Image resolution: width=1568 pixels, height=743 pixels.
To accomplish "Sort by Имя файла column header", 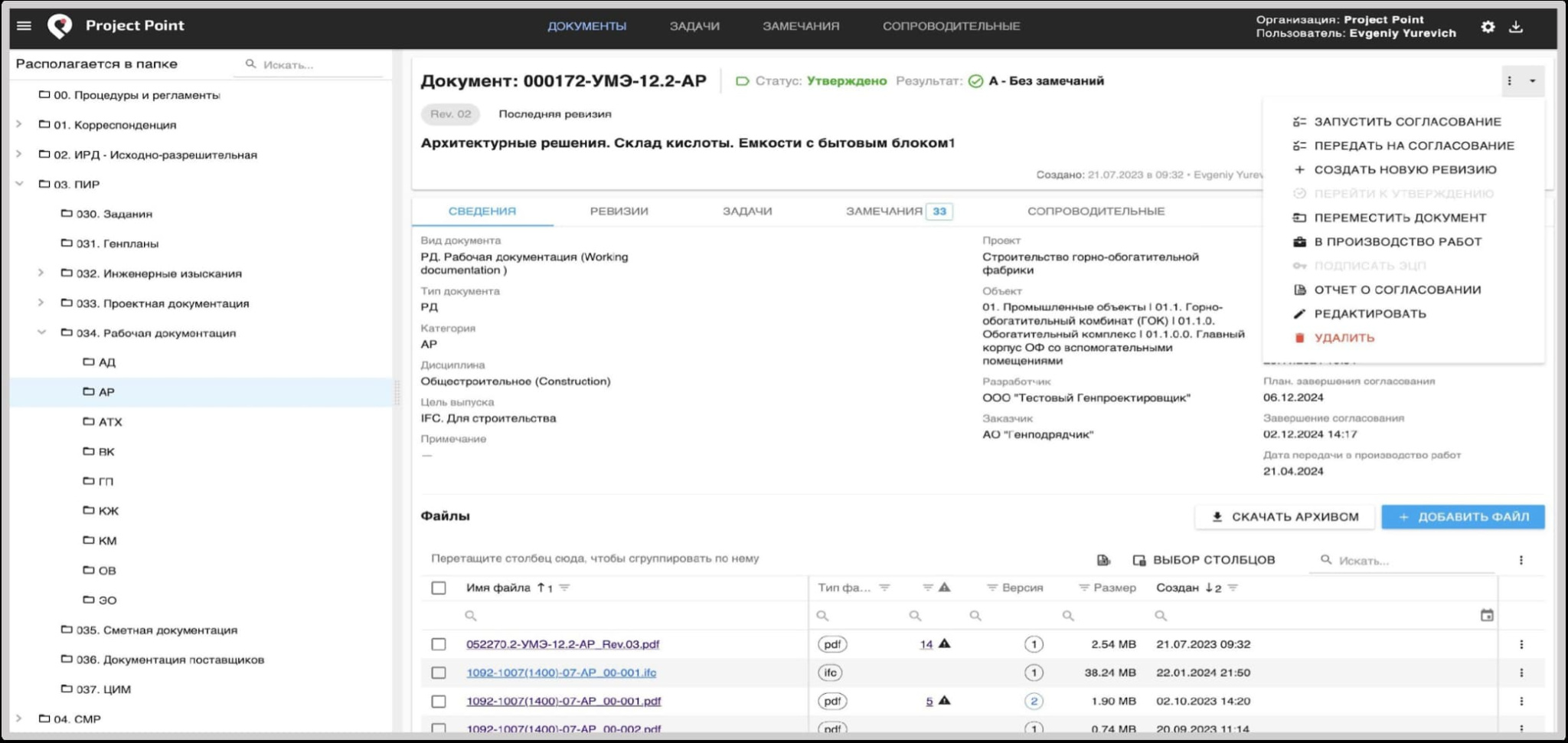I will pos(498,588).
